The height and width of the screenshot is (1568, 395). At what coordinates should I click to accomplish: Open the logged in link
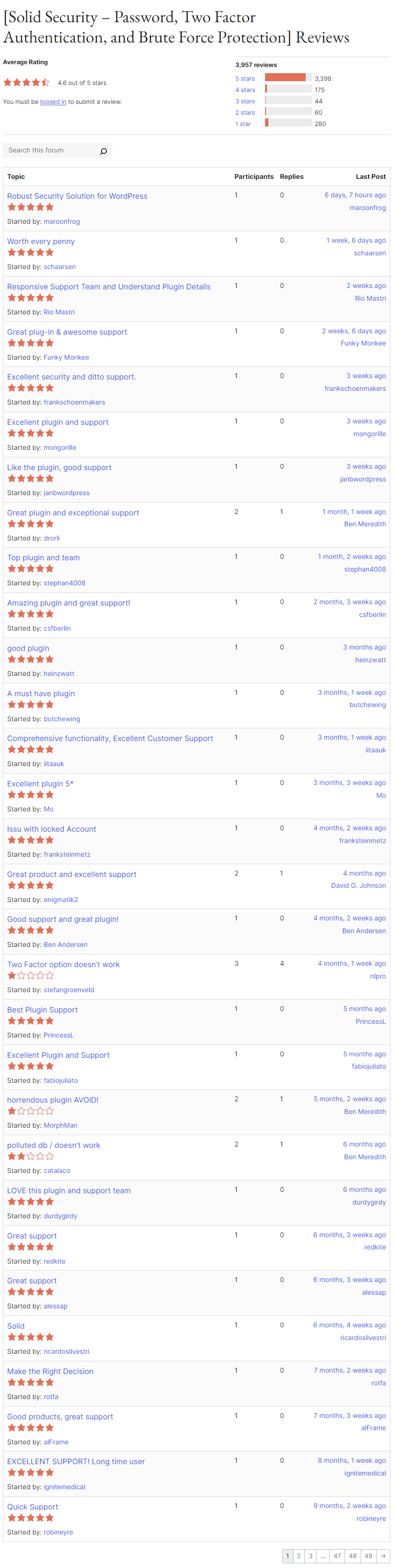pyautogui.click(x=53, y=101)
